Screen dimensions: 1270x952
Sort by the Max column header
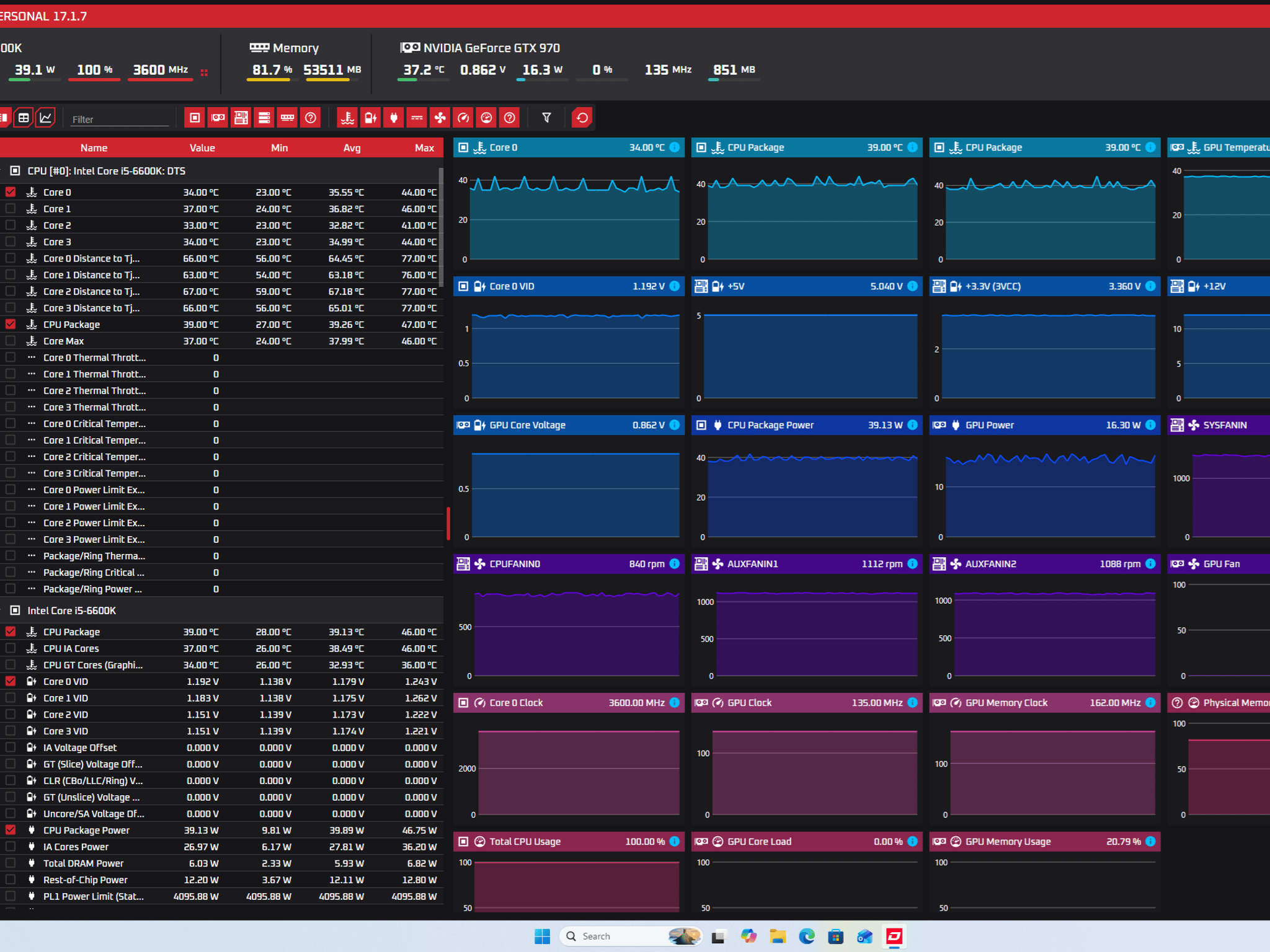(x=424, y=148)
